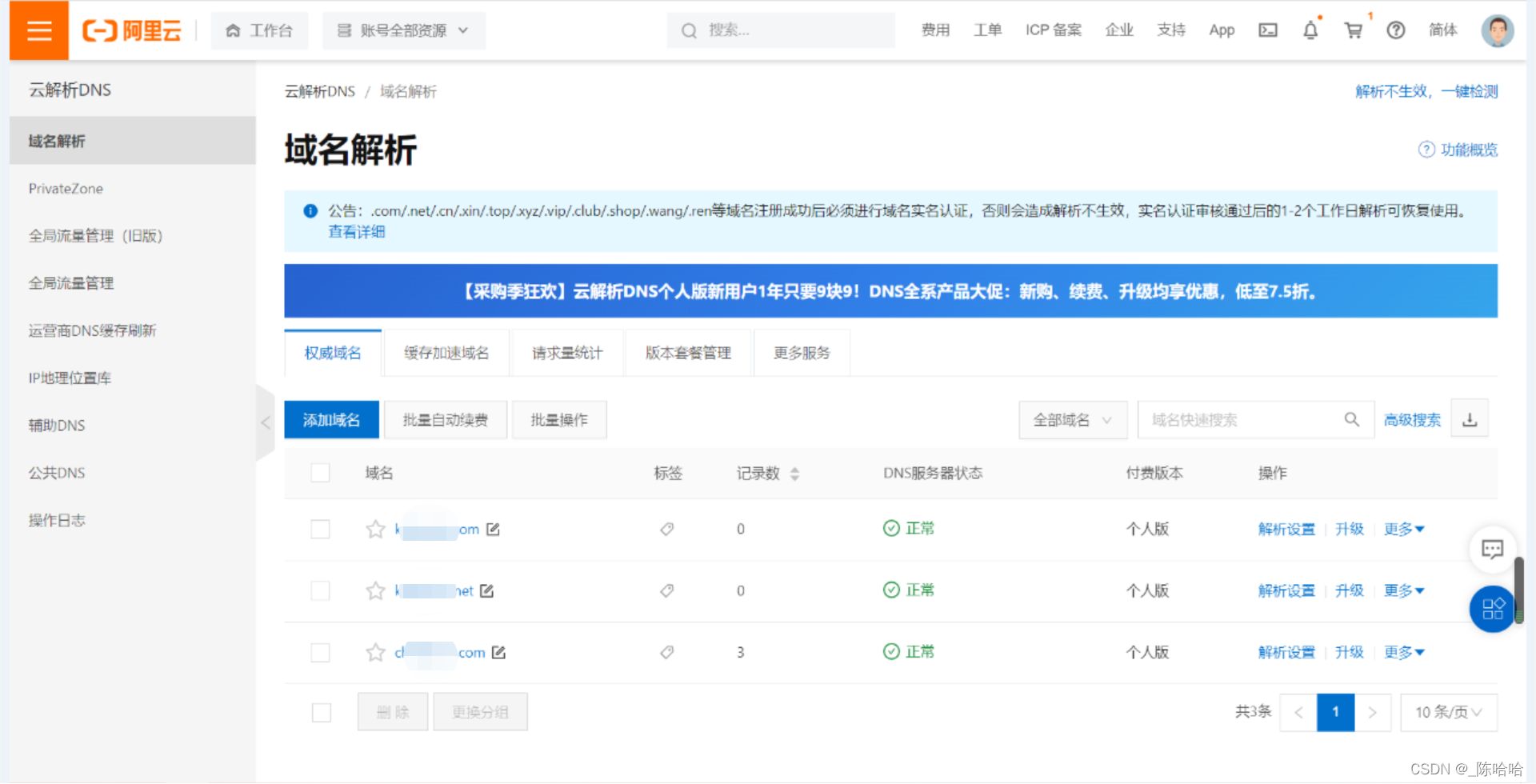The height and width of the screenshot is (784, 1536).
Task: Click tag icon for first .com domain
Action: point(666,529)
